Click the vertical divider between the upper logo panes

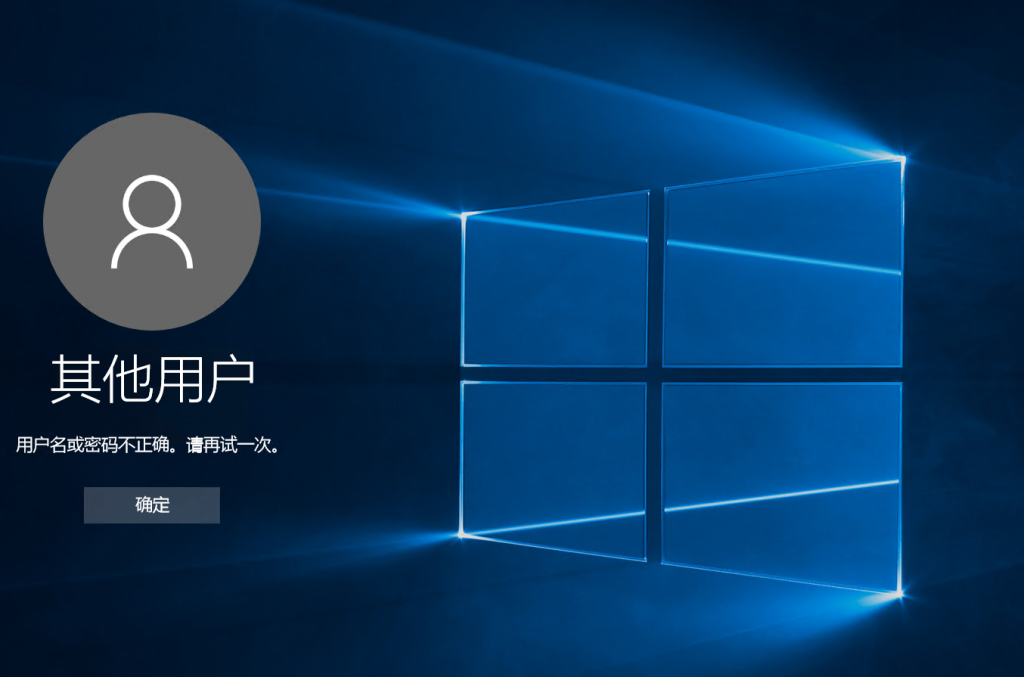coord(656,280)
